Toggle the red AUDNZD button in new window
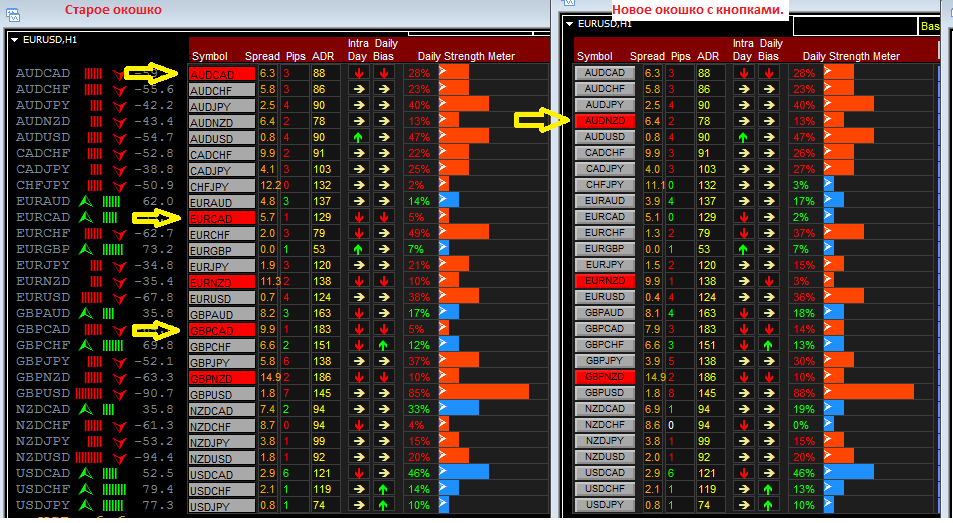This screenshot has width=953, height=523. (605, 121)
